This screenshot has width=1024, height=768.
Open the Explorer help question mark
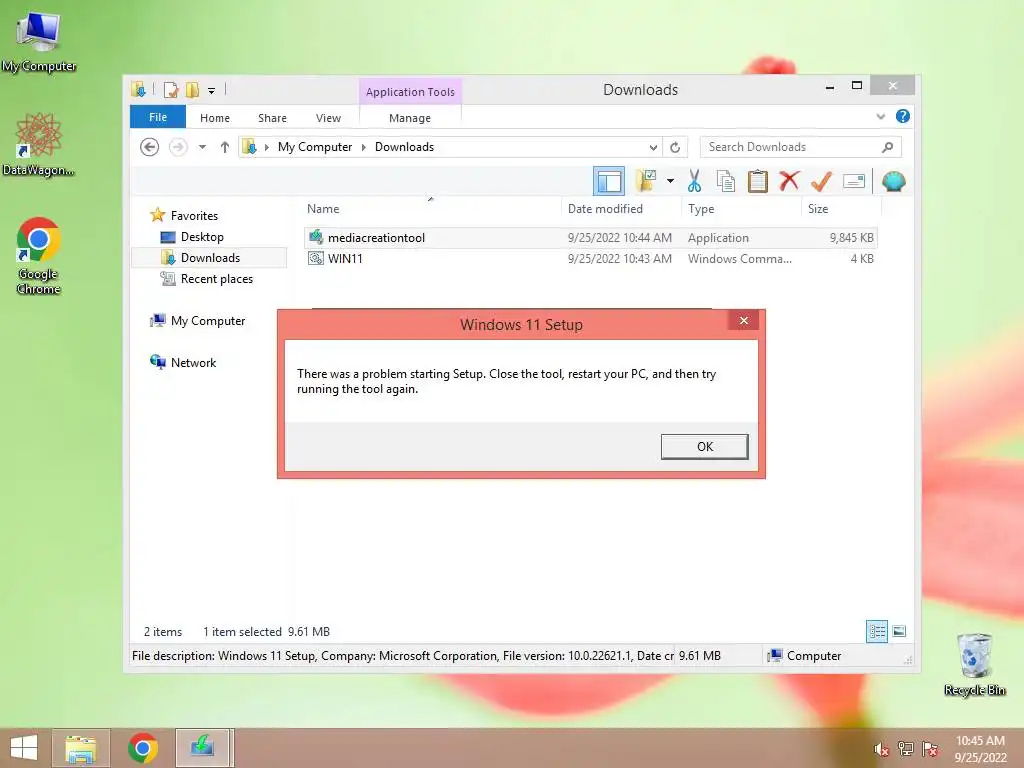903,116
